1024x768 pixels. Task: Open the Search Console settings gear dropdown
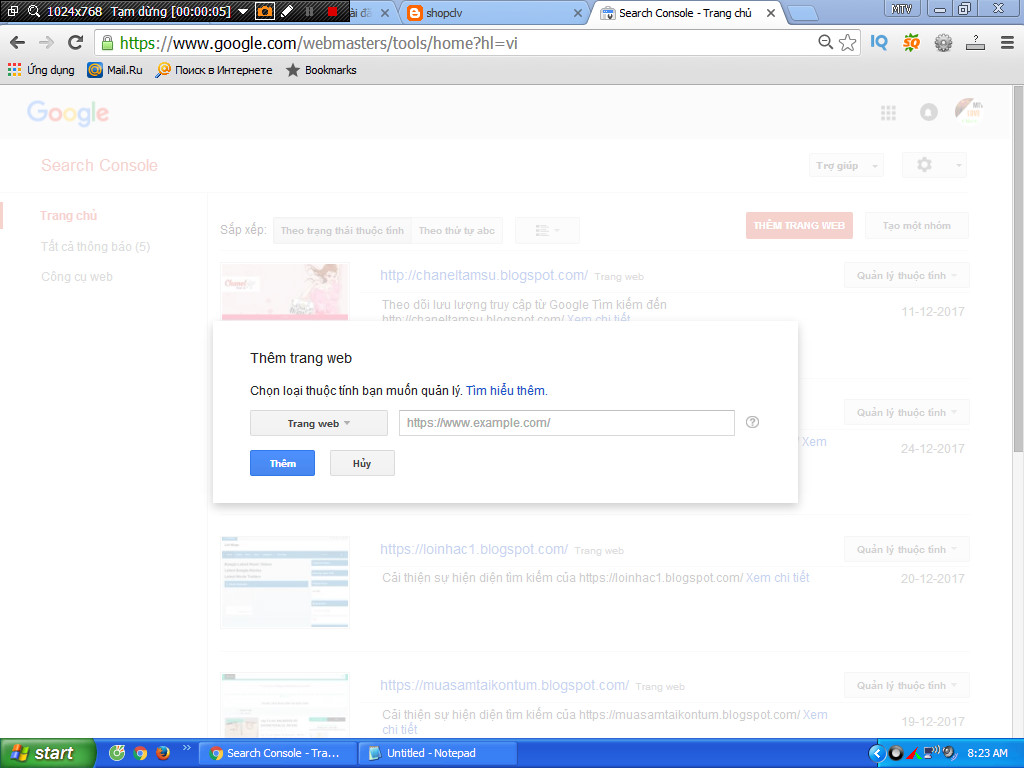(933, 165)
